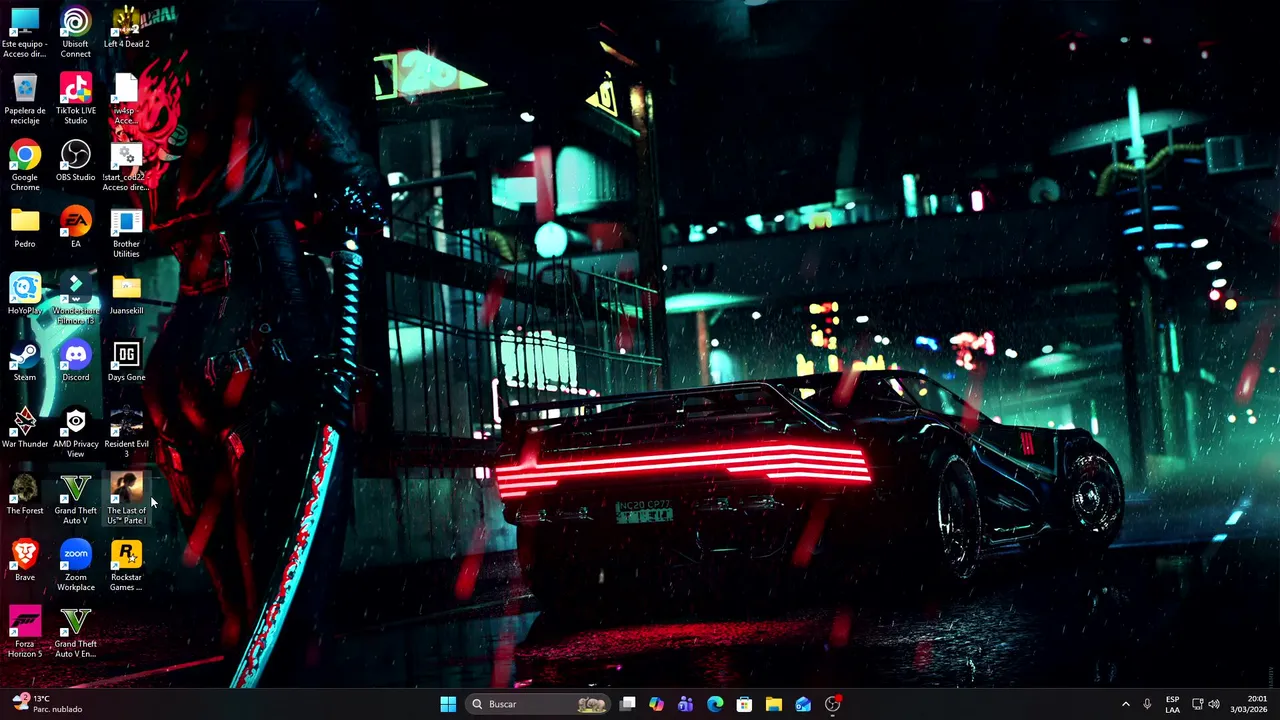
Task: Select the Este equipo desktop shortcut
Action: (25, 31)
